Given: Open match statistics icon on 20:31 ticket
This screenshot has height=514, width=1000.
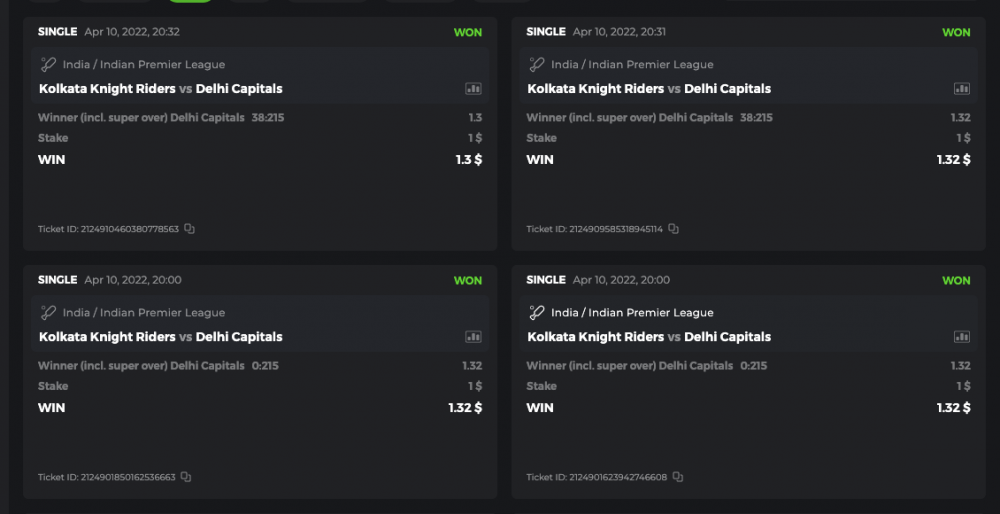Looking at the screenshot, I should click(961, 89).
